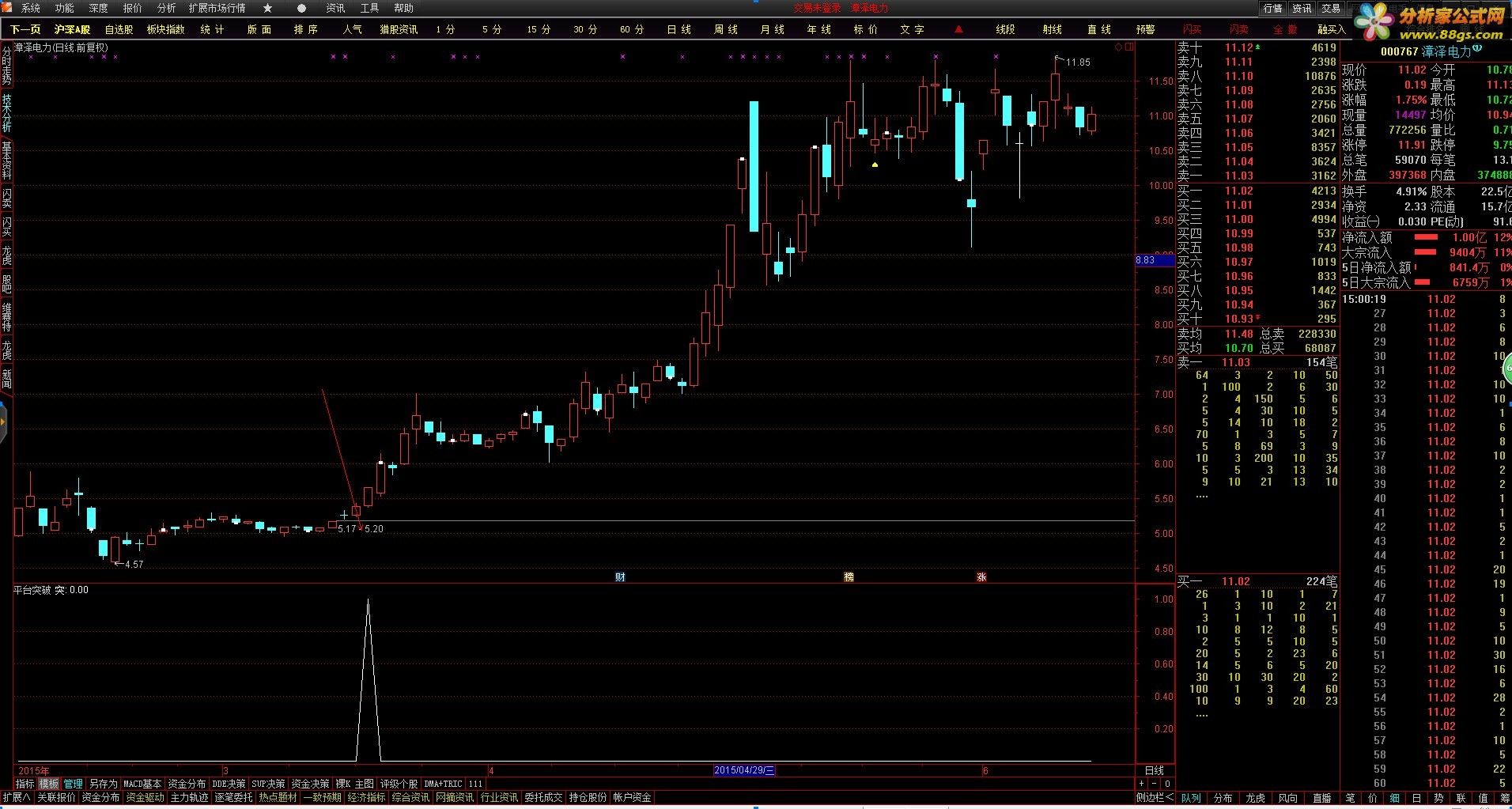This screenshot has height=809, width=1512.
Task: Click the 下一页 next page button
Action: pos(25,29)
